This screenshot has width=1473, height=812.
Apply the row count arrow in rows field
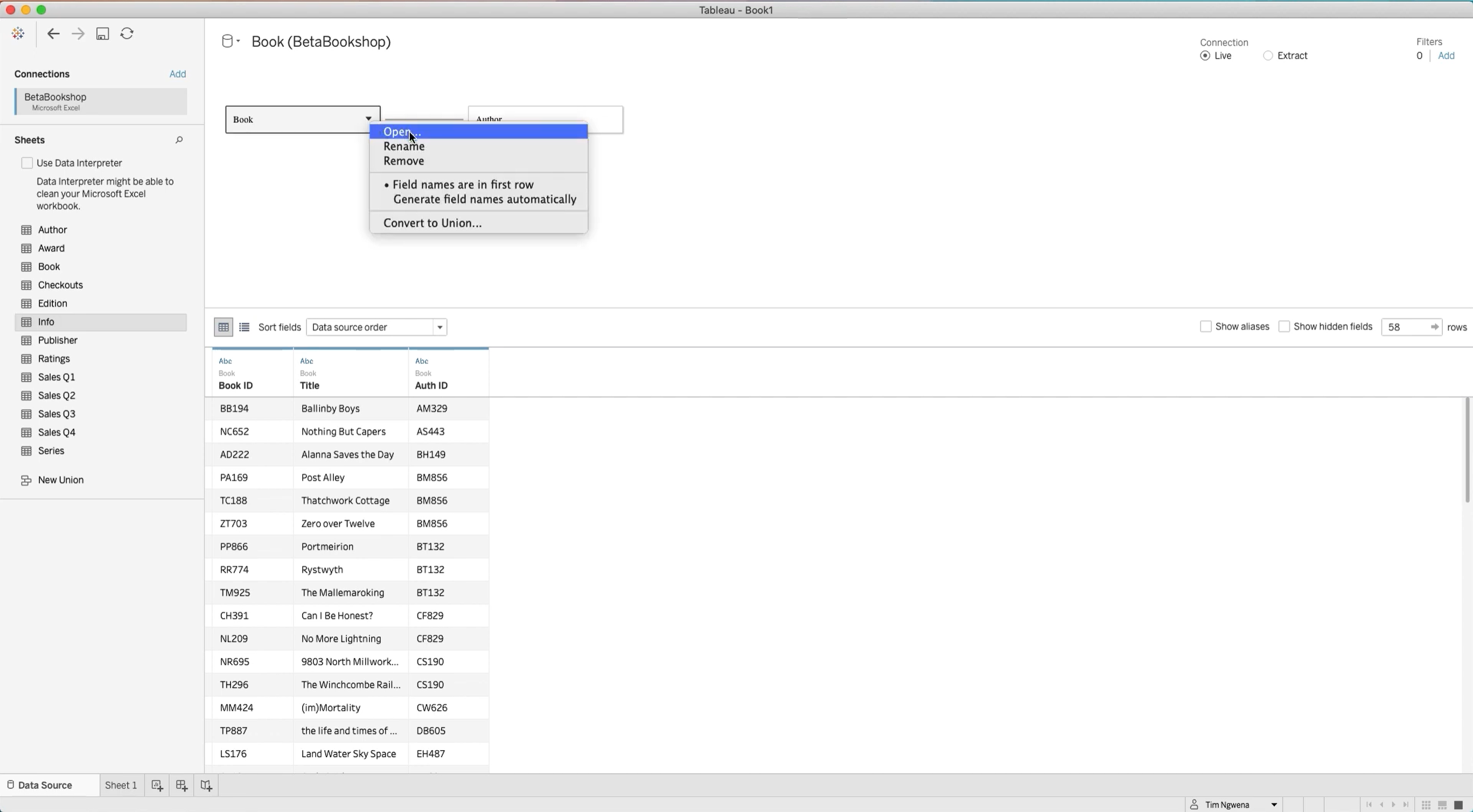tap(1434, 327)
